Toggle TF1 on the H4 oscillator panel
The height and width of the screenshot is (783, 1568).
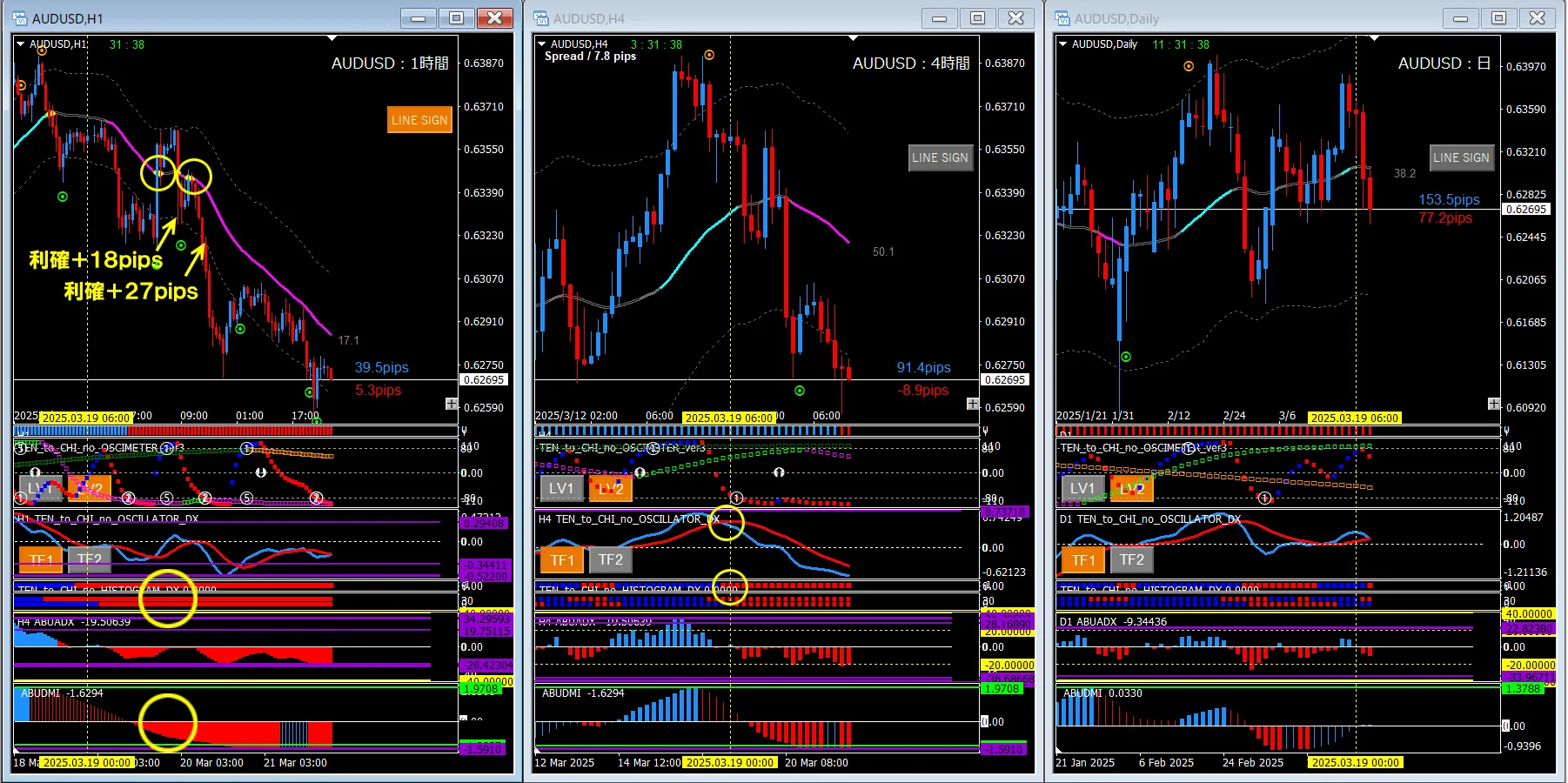[562, 559]
